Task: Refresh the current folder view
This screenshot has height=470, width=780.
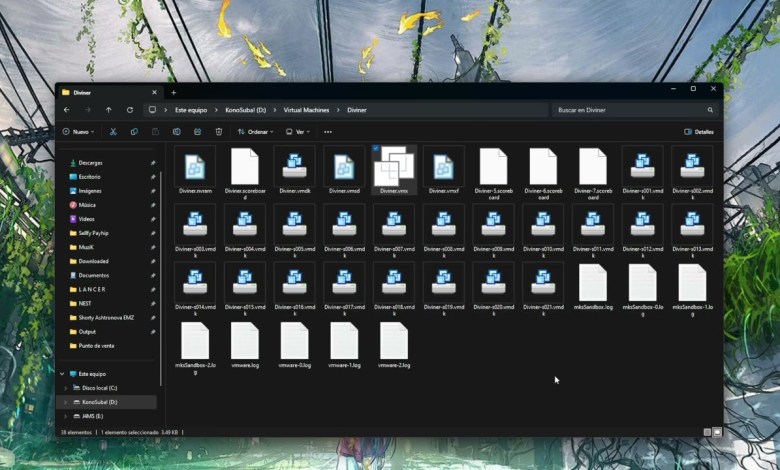Action: coord(130,110)
